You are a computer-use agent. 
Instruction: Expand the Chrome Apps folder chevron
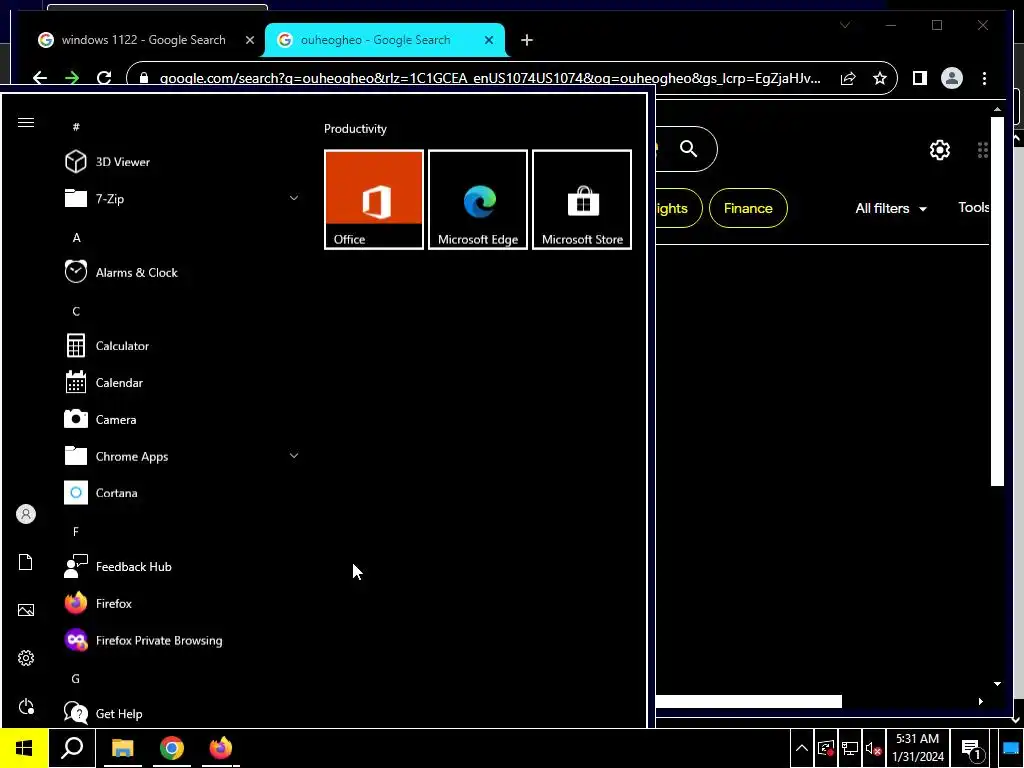(x=294, y=456)
